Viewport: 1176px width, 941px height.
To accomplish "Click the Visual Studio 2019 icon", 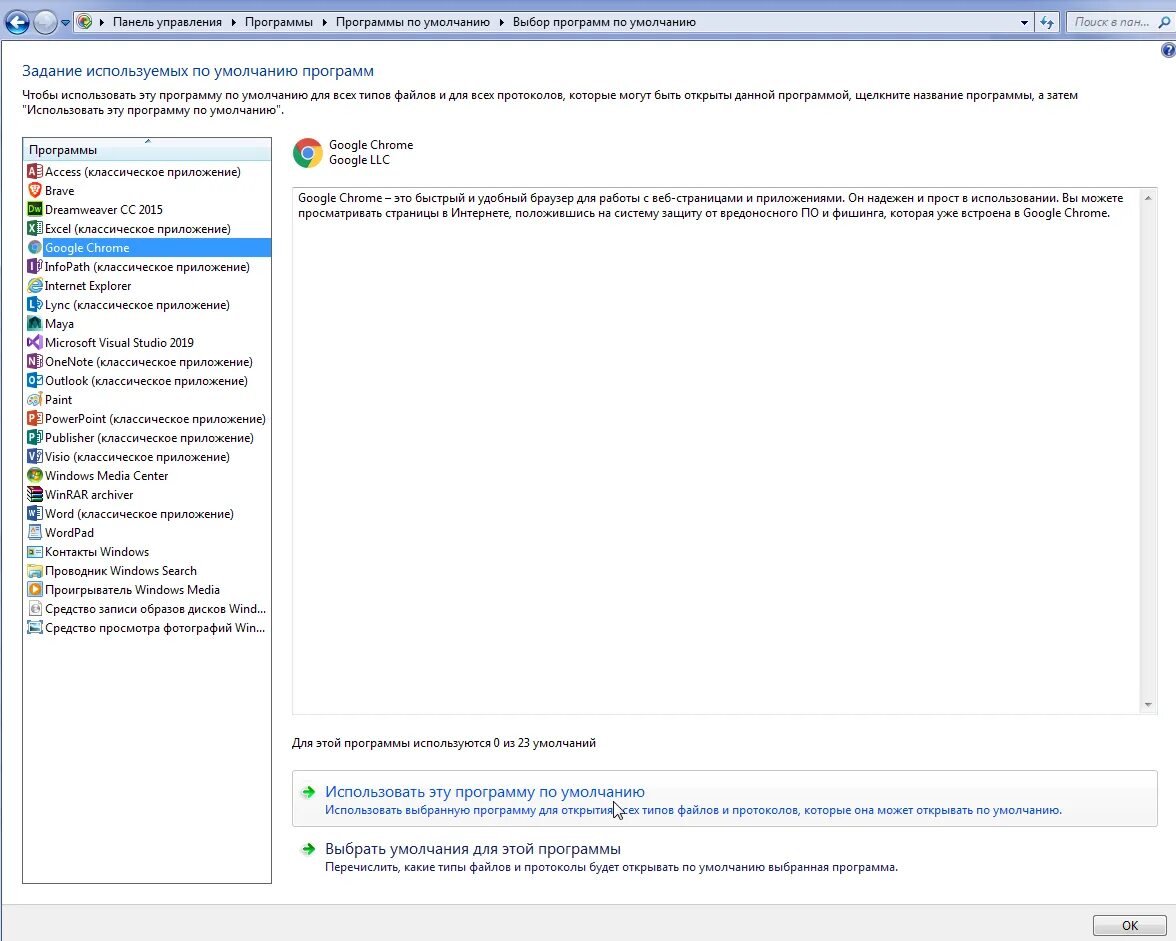I will [34, 343].
